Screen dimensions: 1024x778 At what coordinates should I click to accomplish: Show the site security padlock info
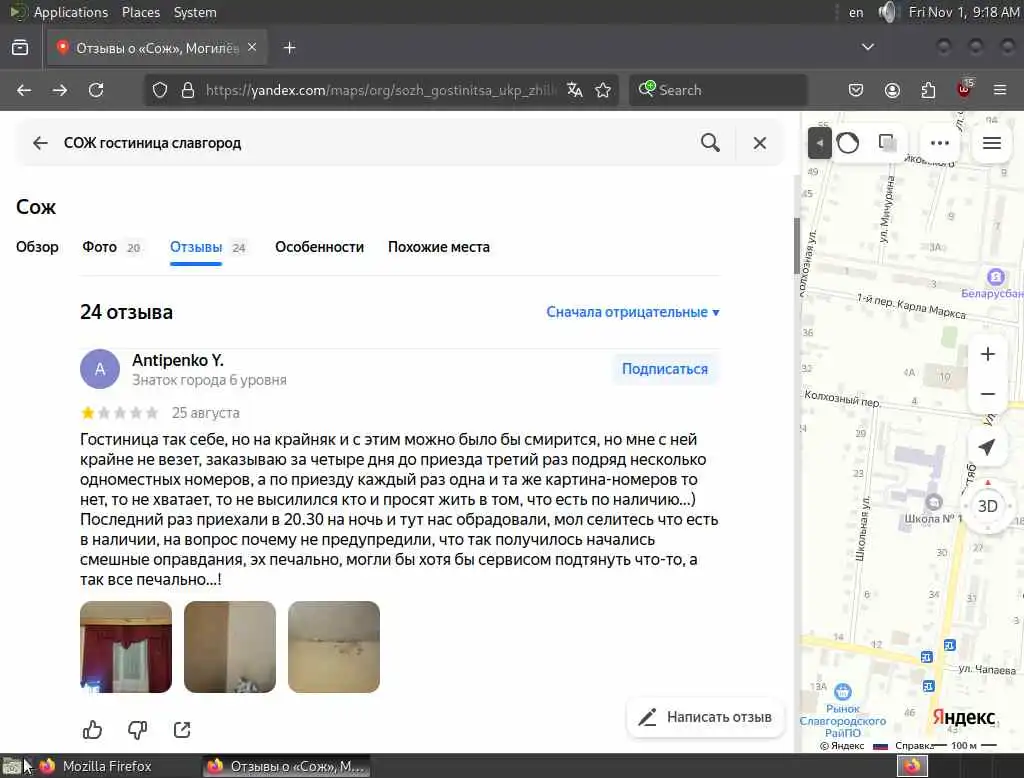pos(188,90)
